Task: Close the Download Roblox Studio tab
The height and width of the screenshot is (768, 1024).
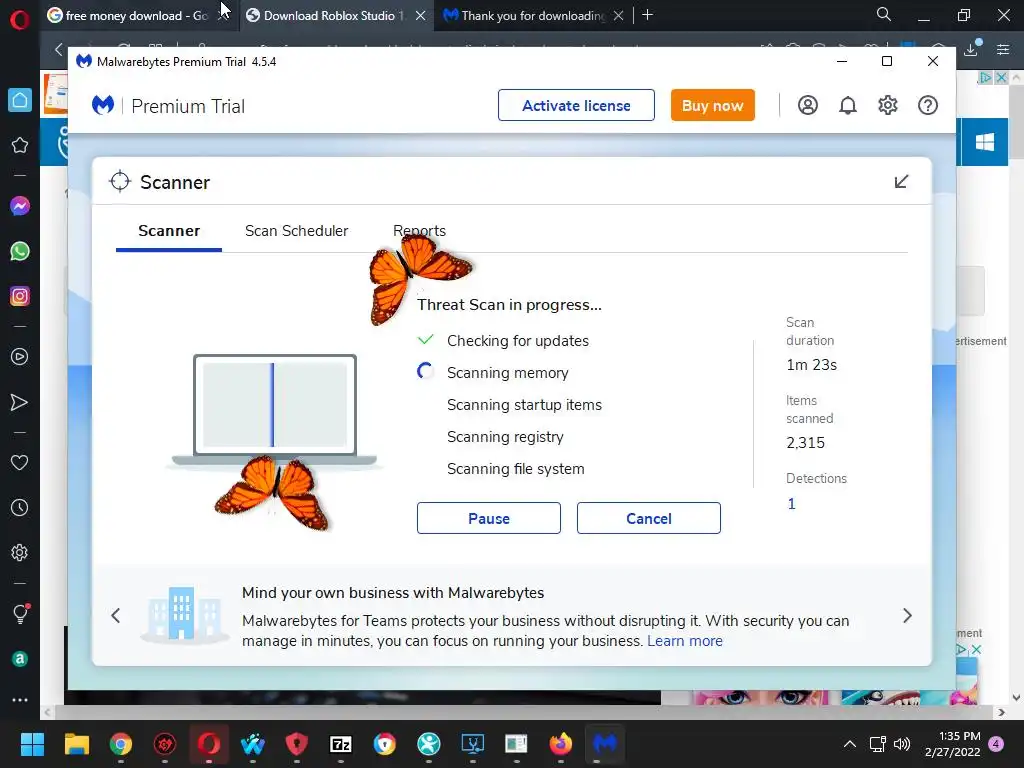Action: 421,15
